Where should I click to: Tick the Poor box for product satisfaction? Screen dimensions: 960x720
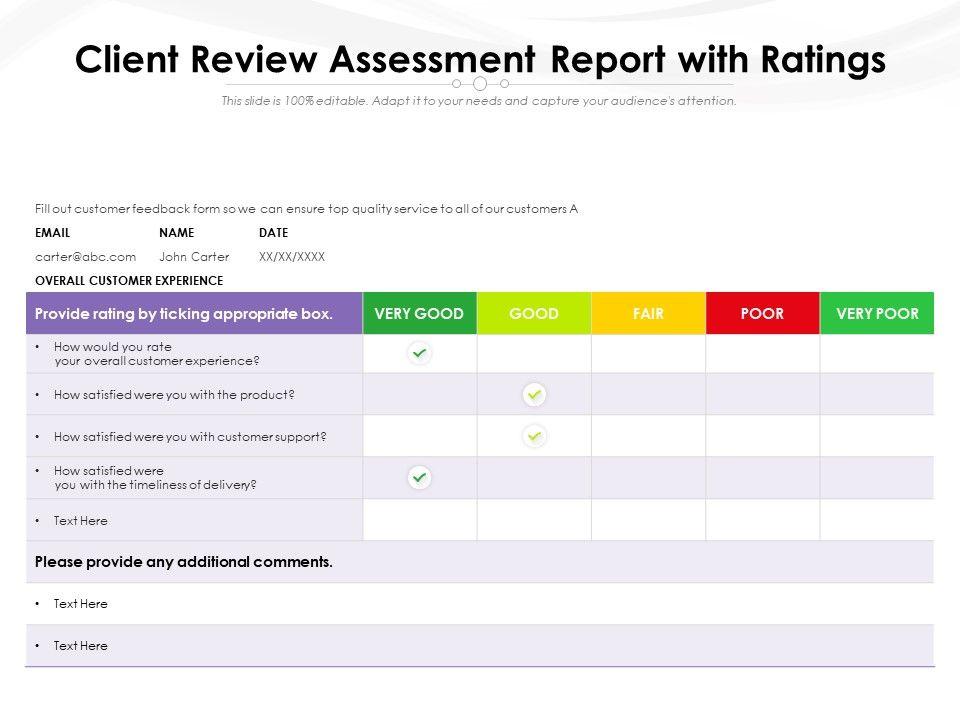click(x=762, y=395)
